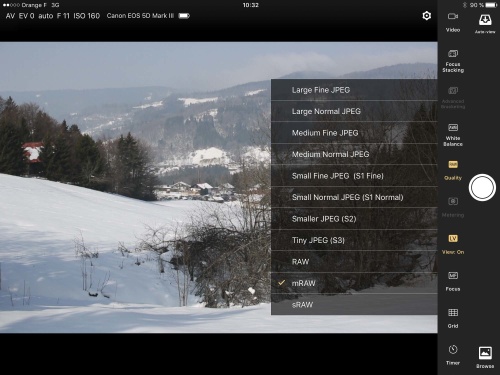This screenshot has width=500, height=375.
Task: Select Large Fine JPEG
Action: 354,90
